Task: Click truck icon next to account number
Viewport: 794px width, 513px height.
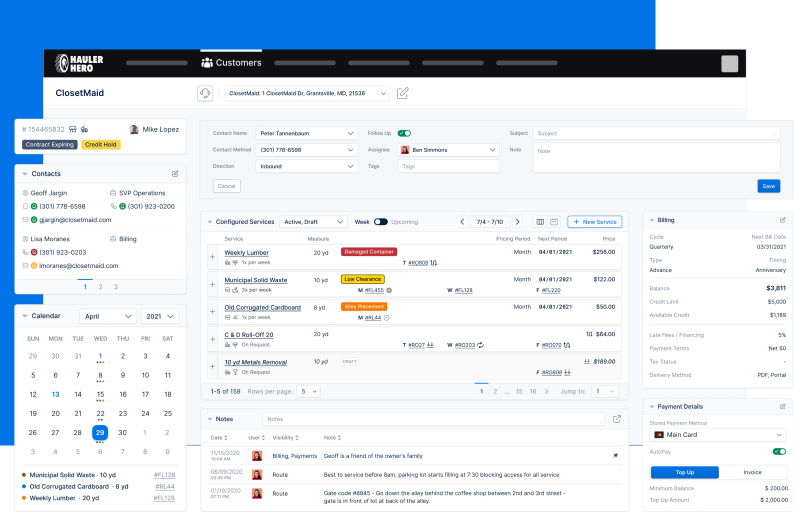Action: click(85, 130)
